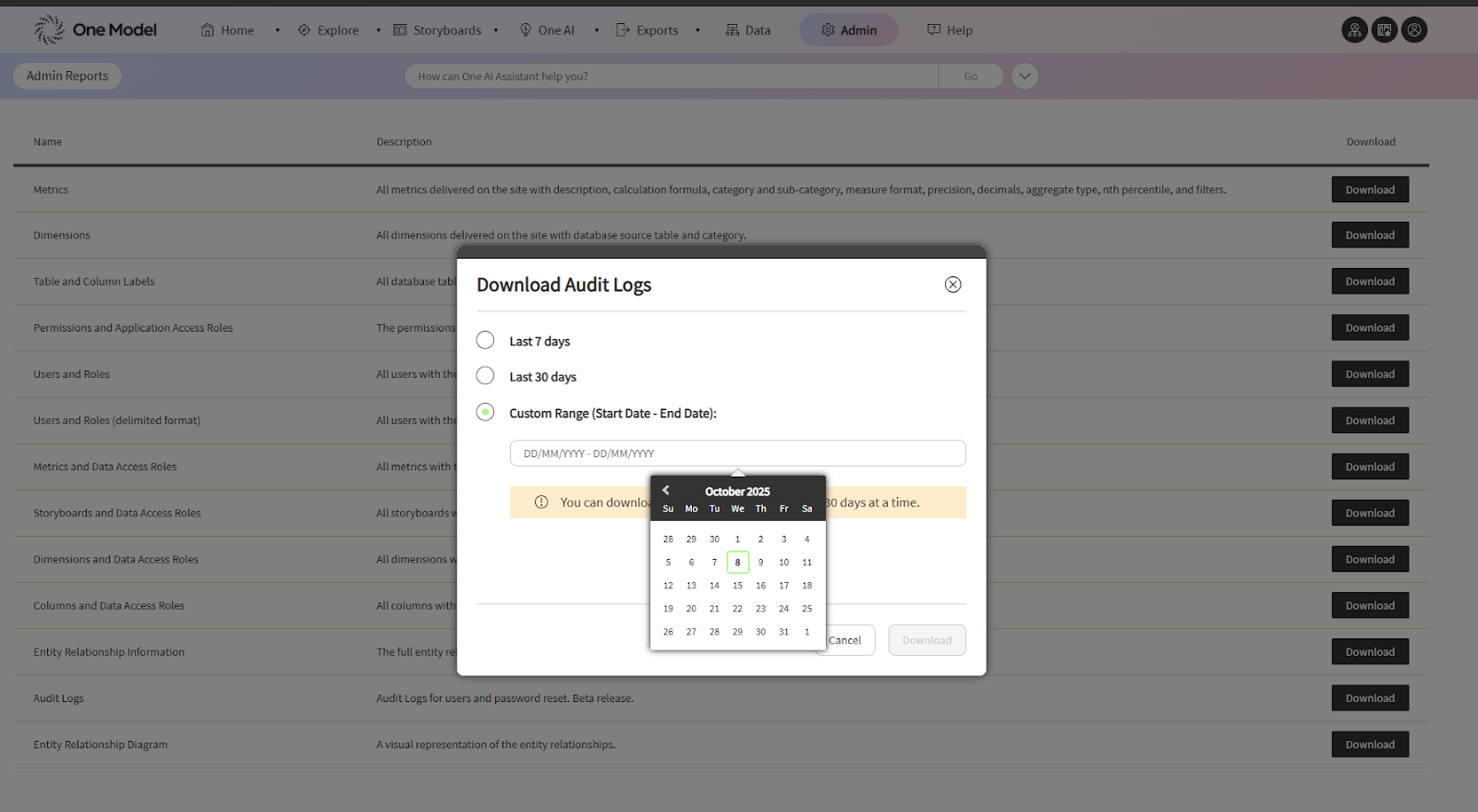The image size is (1478, 812).
Task: Select the Last 30 days option
Action: (485, 376)
